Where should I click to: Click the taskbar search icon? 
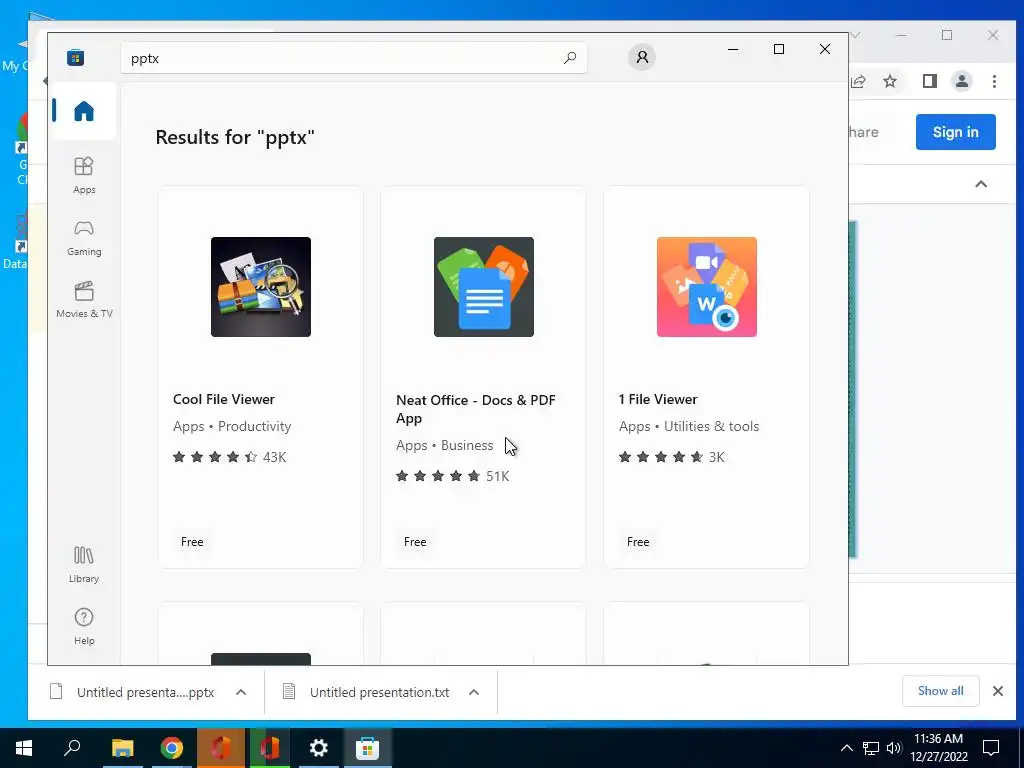point(72,748)
